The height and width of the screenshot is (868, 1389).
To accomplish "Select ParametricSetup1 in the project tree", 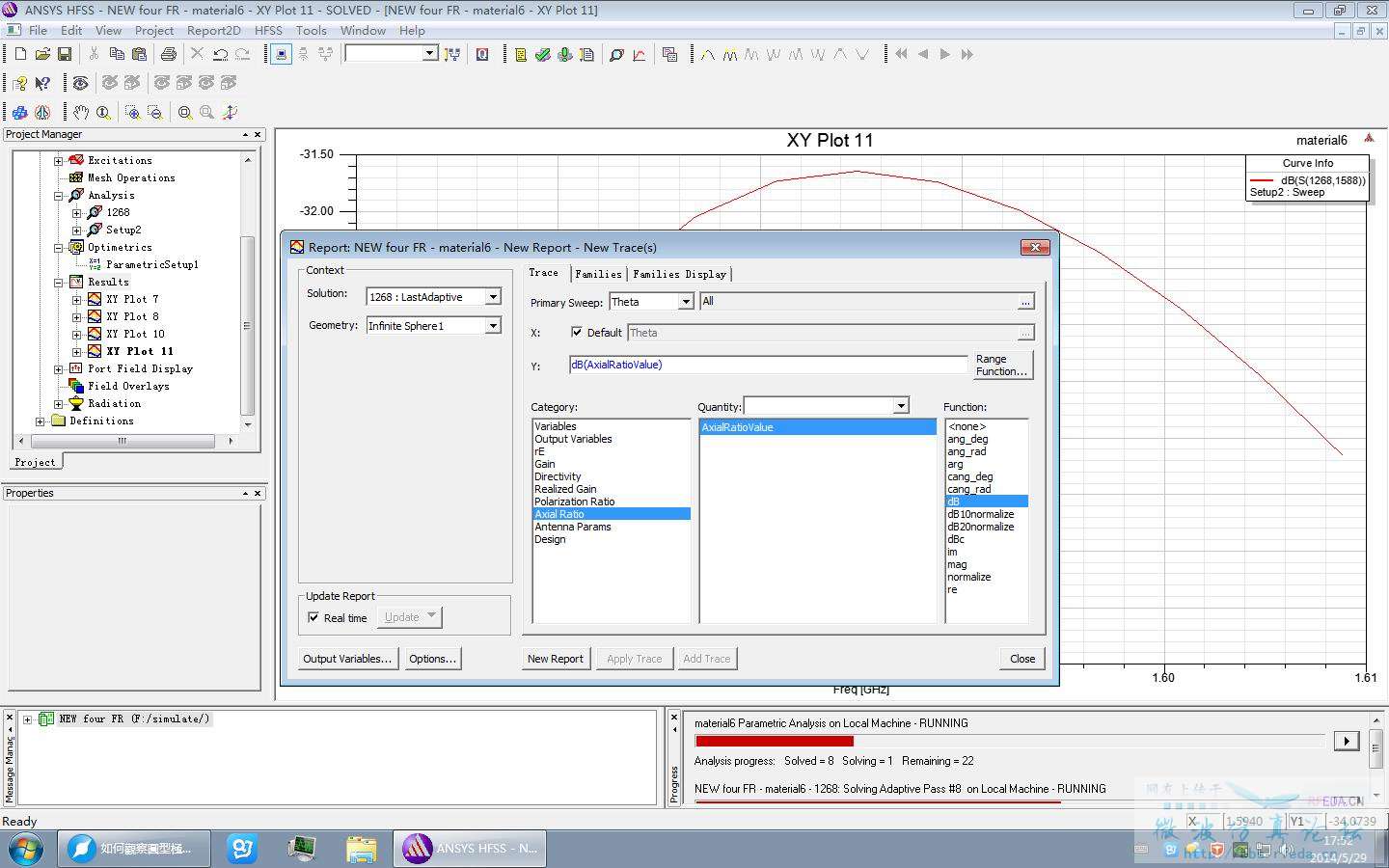I will (x=152, y=264).
